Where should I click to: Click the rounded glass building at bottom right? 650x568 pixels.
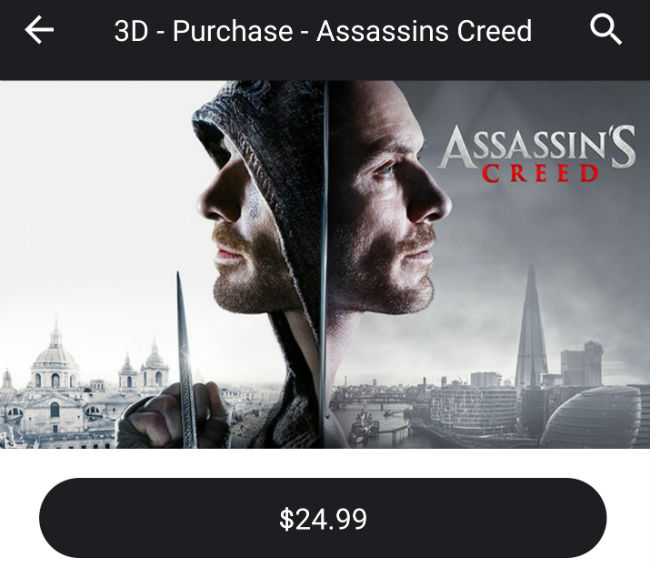[591, 417]
